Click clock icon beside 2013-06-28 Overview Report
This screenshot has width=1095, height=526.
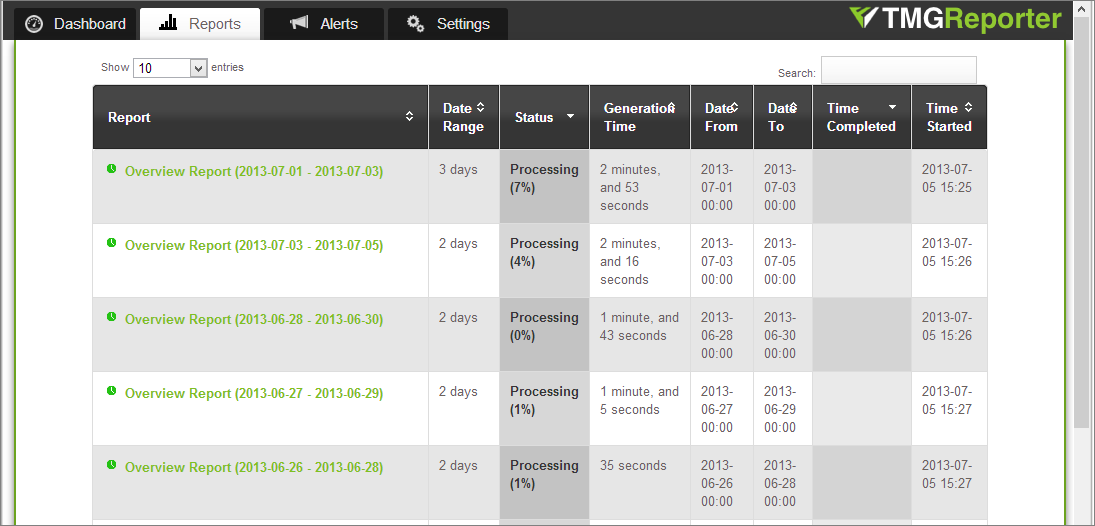coord(111,317)
